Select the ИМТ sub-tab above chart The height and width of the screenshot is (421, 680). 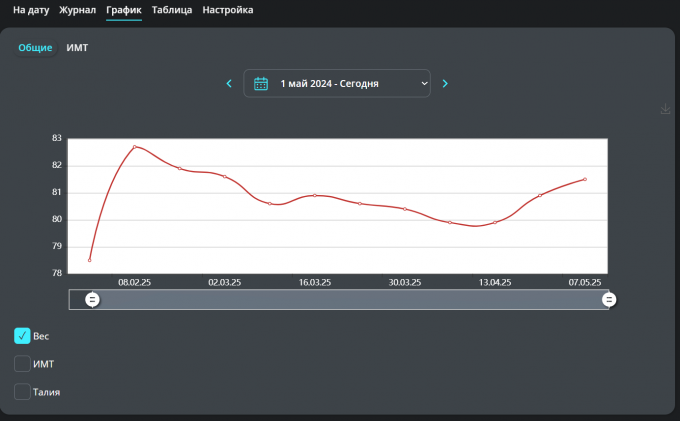pos(77,48)
